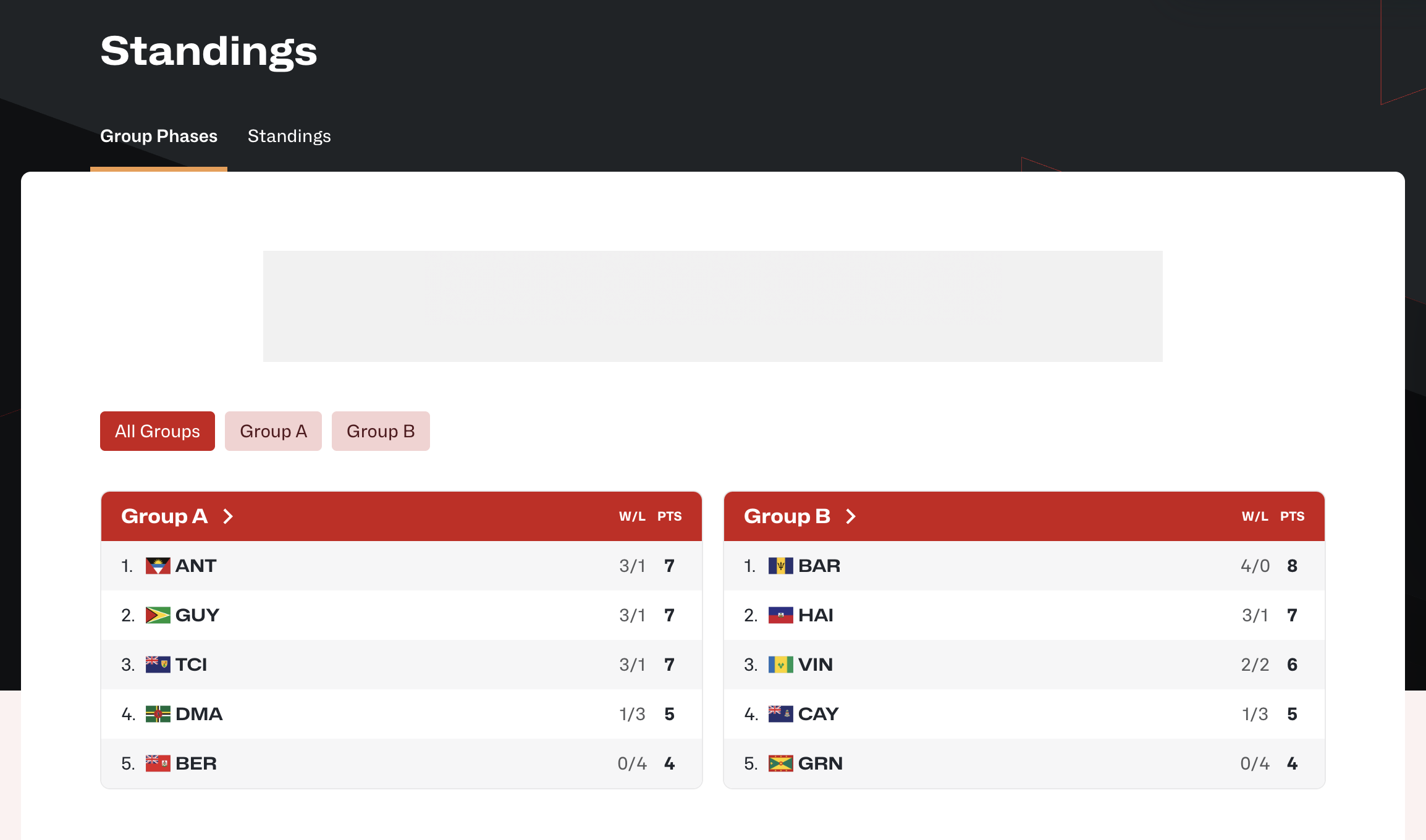Click the gray advertisement placeholder banner
The width and height of the screenshot is (1426, 840).
click(713, 306)
